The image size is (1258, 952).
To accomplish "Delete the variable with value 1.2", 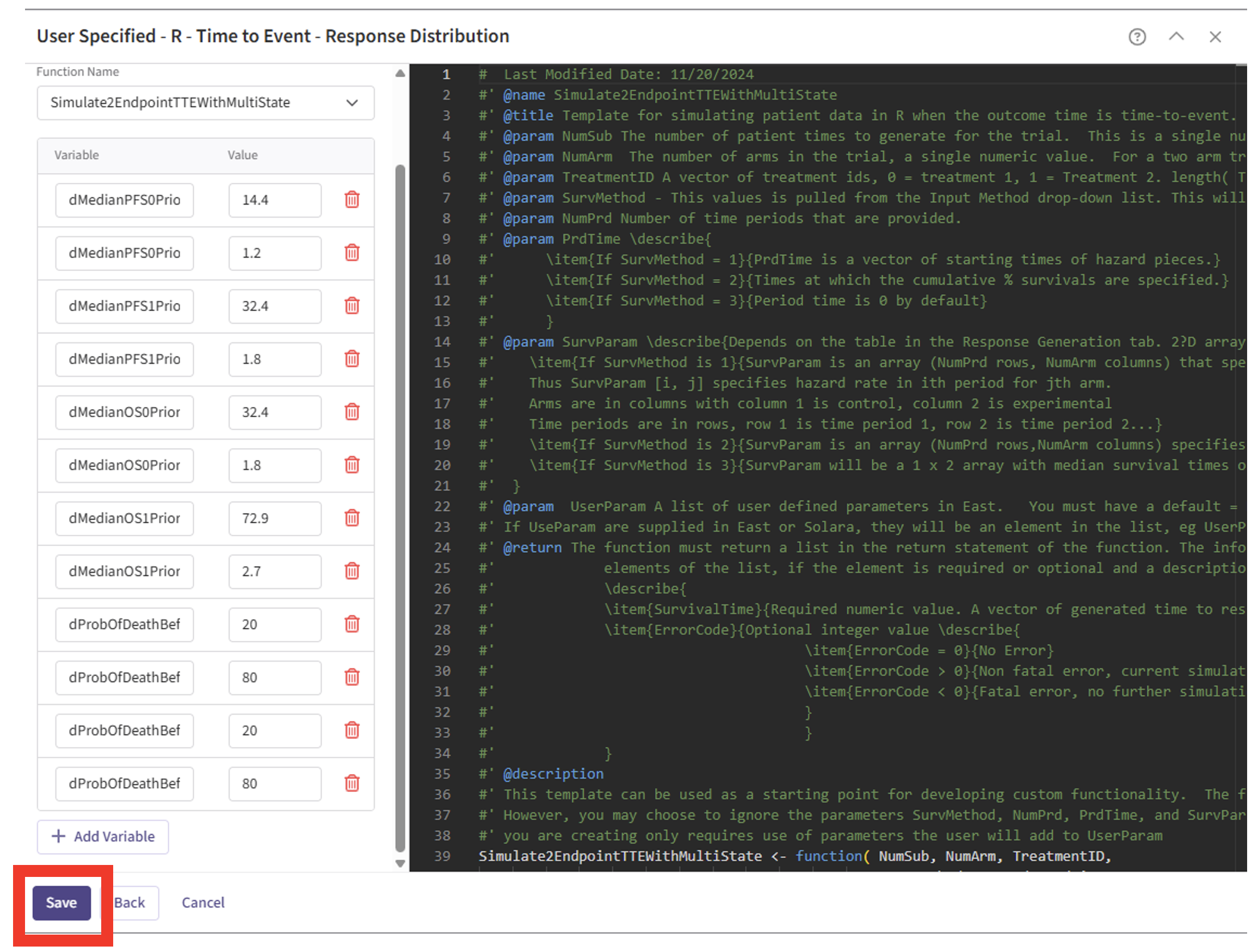I will (x=352, y=252).
